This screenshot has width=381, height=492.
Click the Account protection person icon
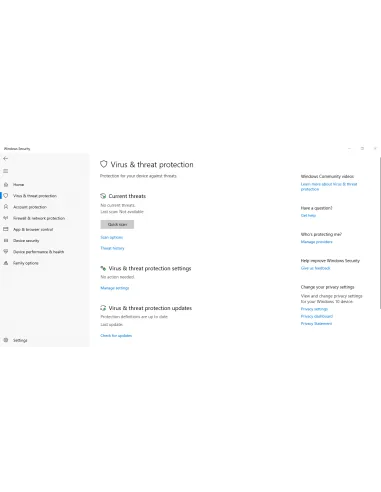6,207
